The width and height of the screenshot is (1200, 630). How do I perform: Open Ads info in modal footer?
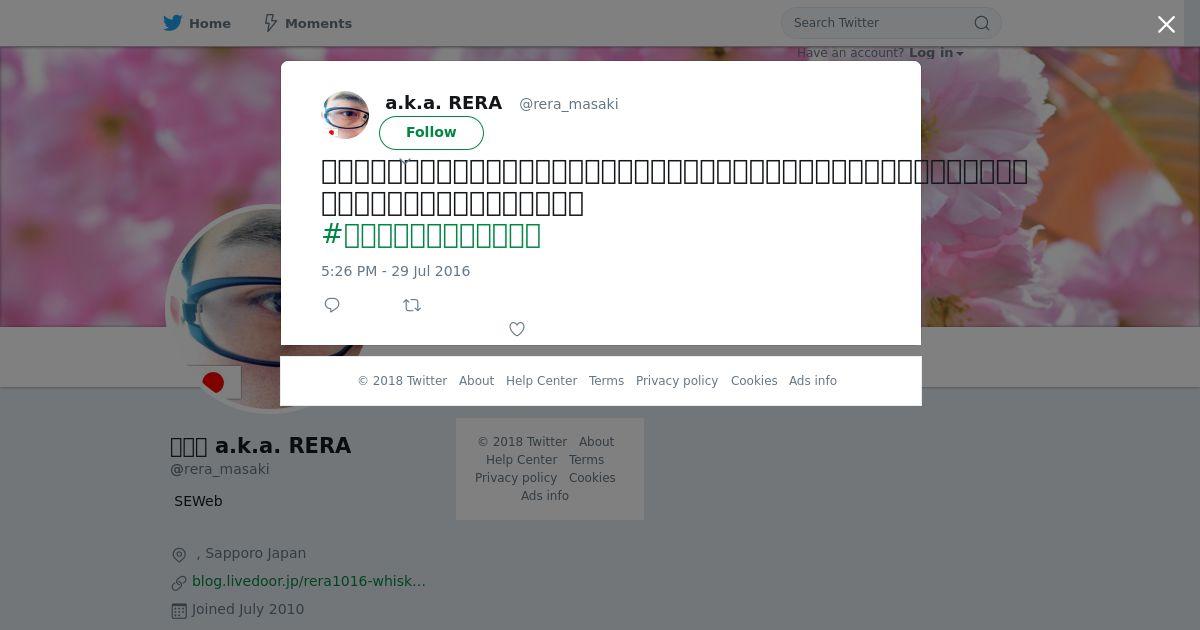[x=813, y=381]
